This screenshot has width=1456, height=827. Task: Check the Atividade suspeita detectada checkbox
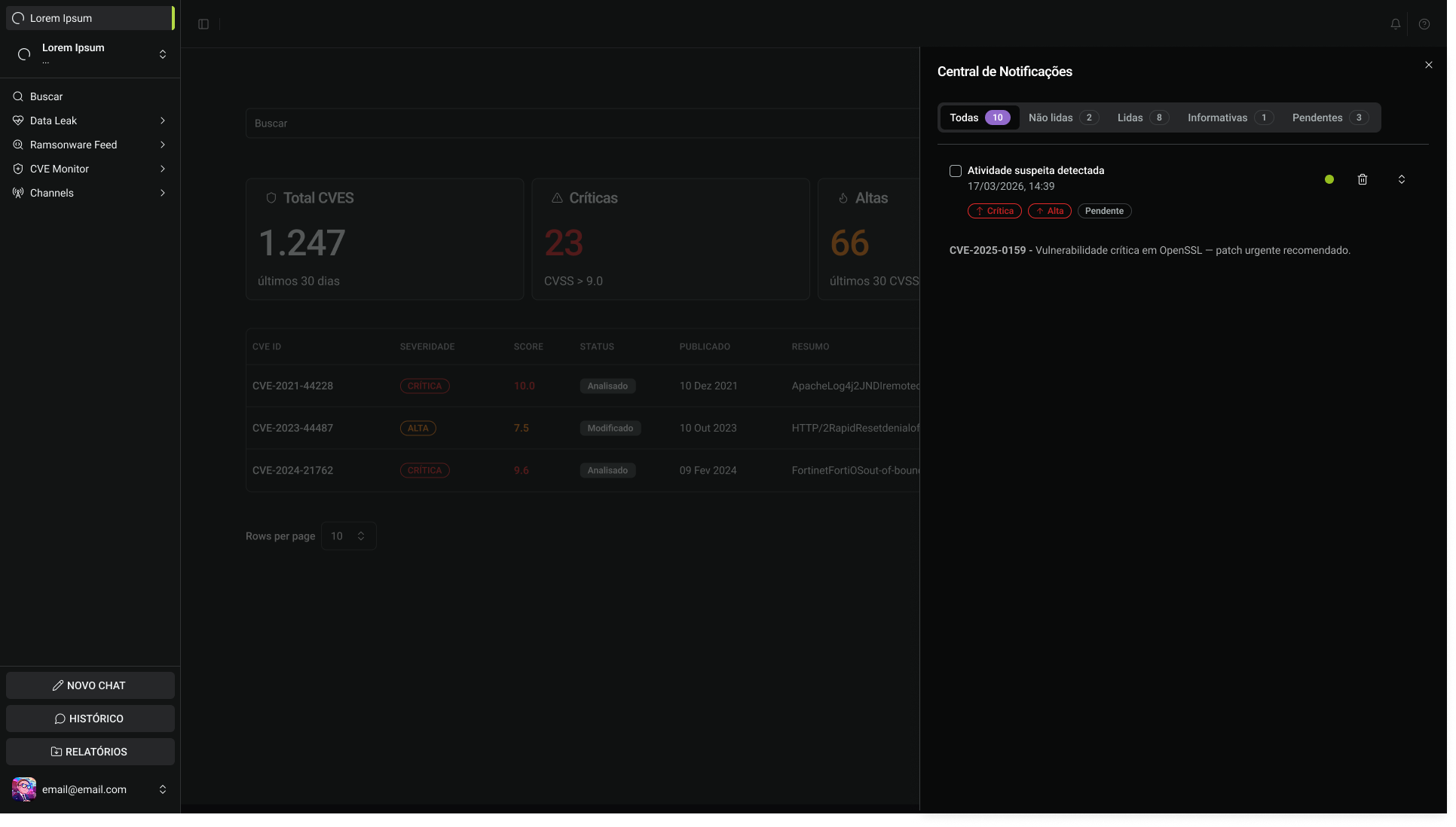click(956, 171)
